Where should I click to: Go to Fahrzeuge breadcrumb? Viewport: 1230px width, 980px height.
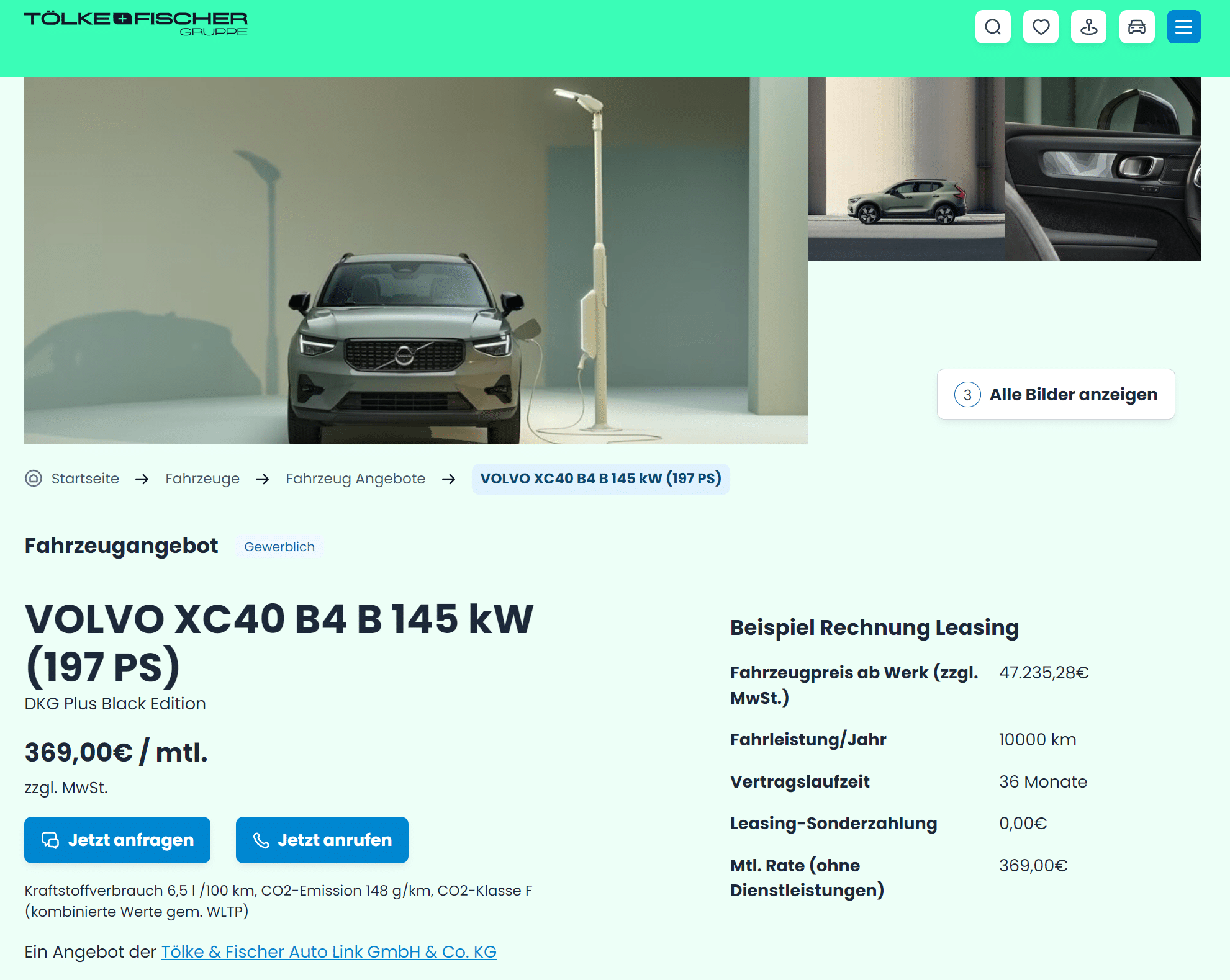pos(202,479)
